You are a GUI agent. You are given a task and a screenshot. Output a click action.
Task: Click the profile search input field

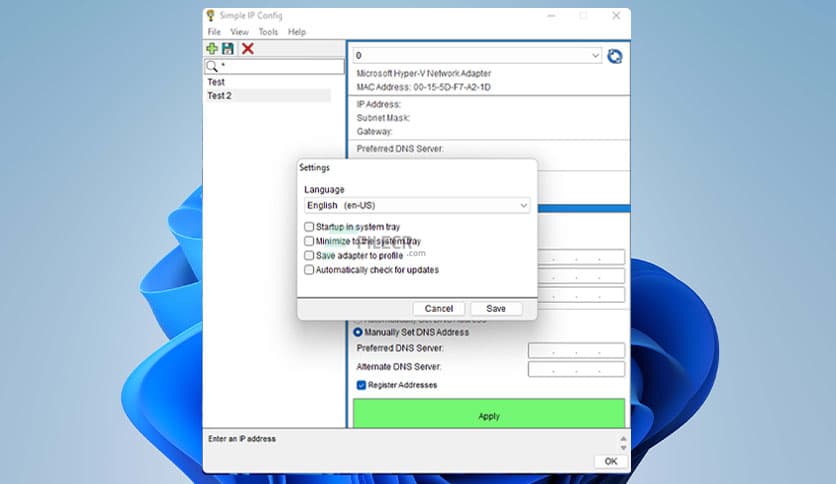point(275,67)
